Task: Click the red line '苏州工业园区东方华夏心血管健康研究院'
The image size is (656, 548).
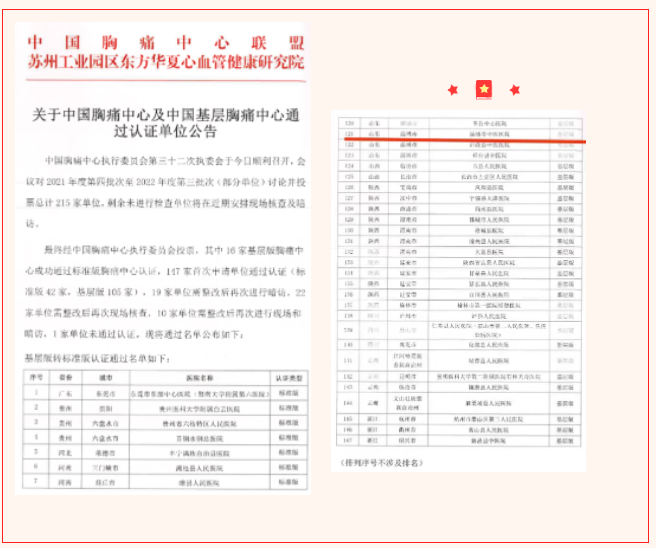Action: click(x=166, y=62)
